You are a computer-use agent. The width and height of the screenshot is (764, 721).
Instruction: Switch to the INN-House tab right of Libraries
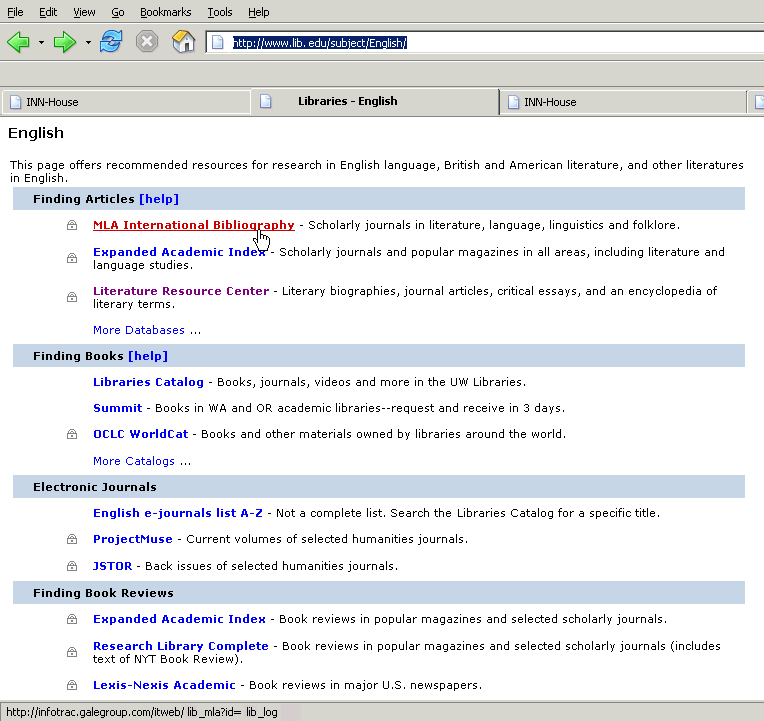(623, 102)
